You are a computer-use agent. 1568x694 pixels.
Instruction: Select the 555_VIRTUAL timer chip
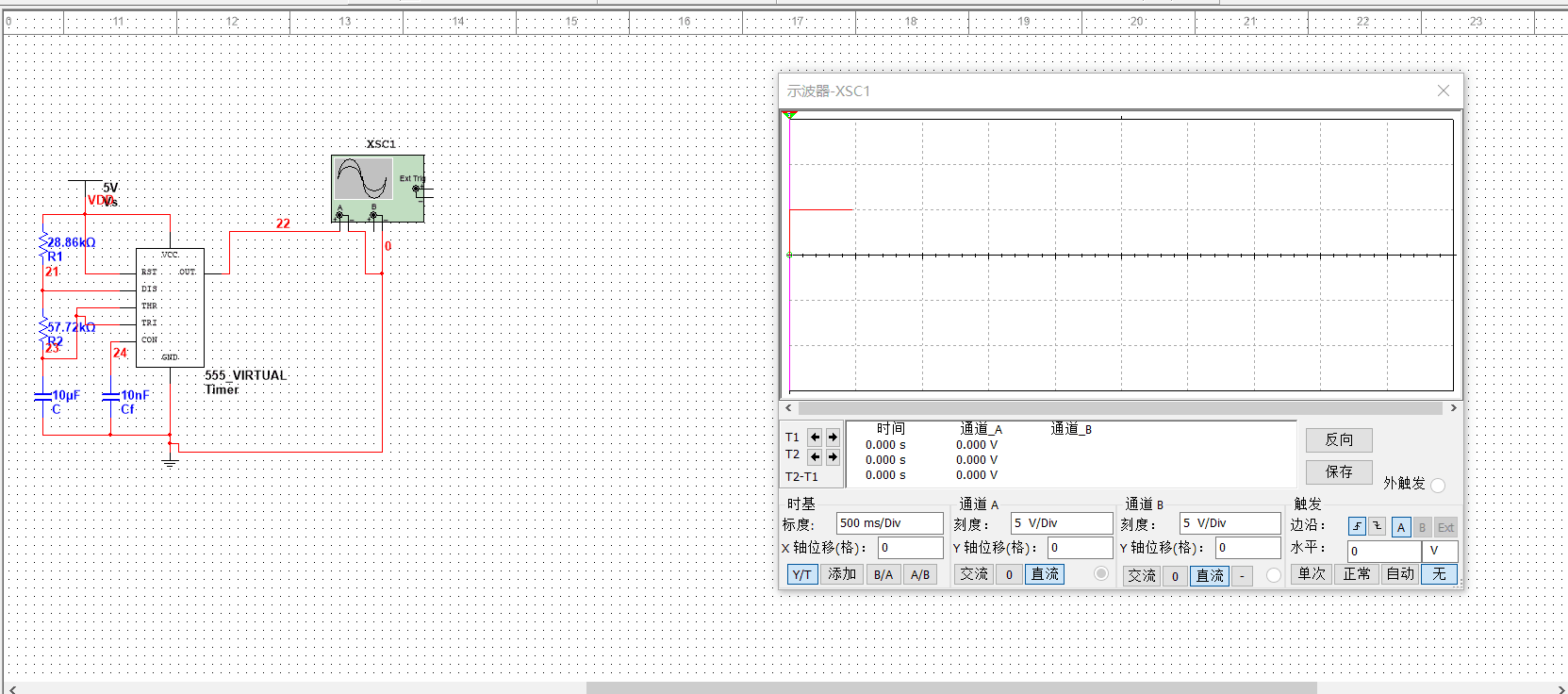pyautogui.click(x=170, y=307)
